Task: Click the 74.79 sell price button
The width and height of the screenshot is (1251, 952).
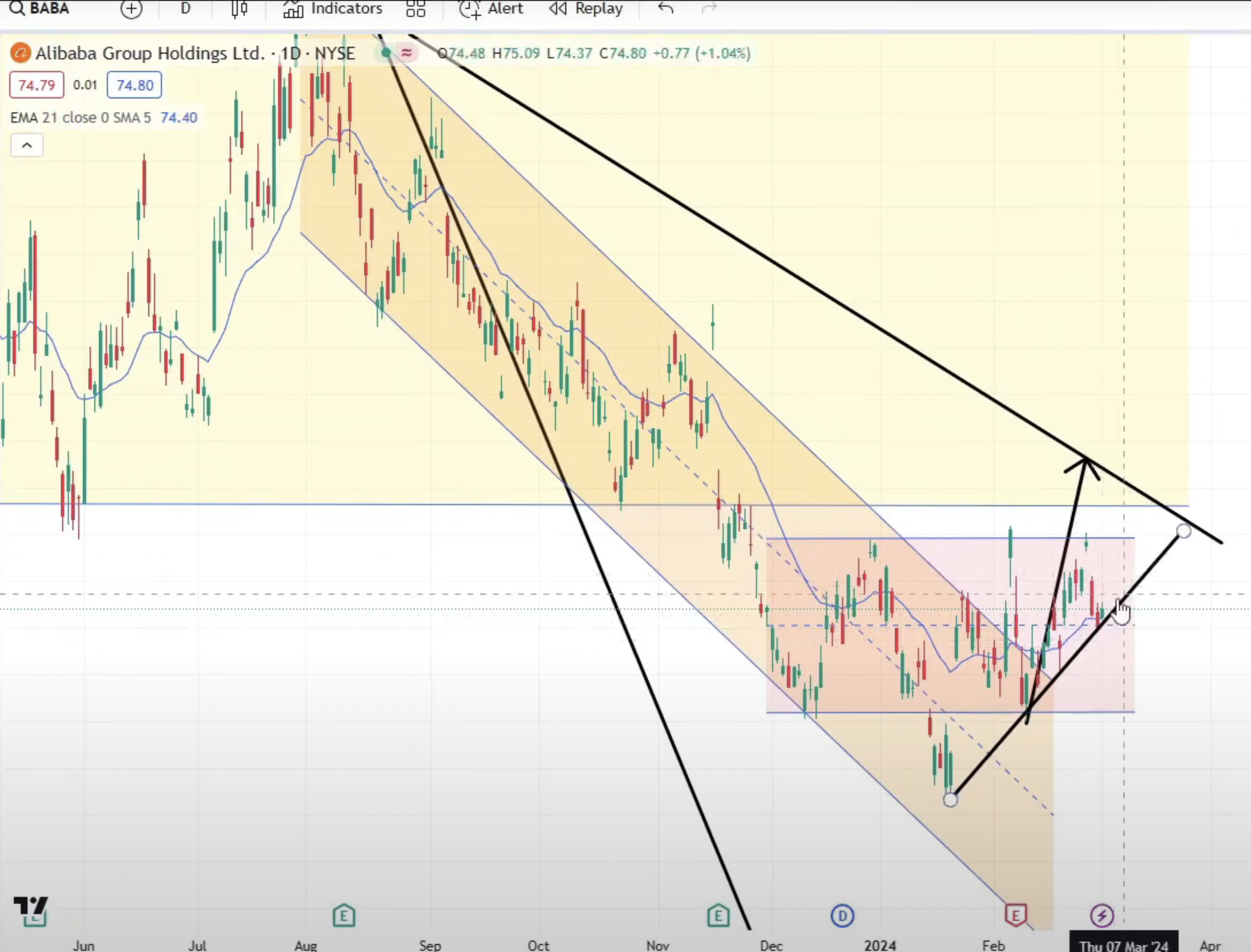Action: coord(36,85)
